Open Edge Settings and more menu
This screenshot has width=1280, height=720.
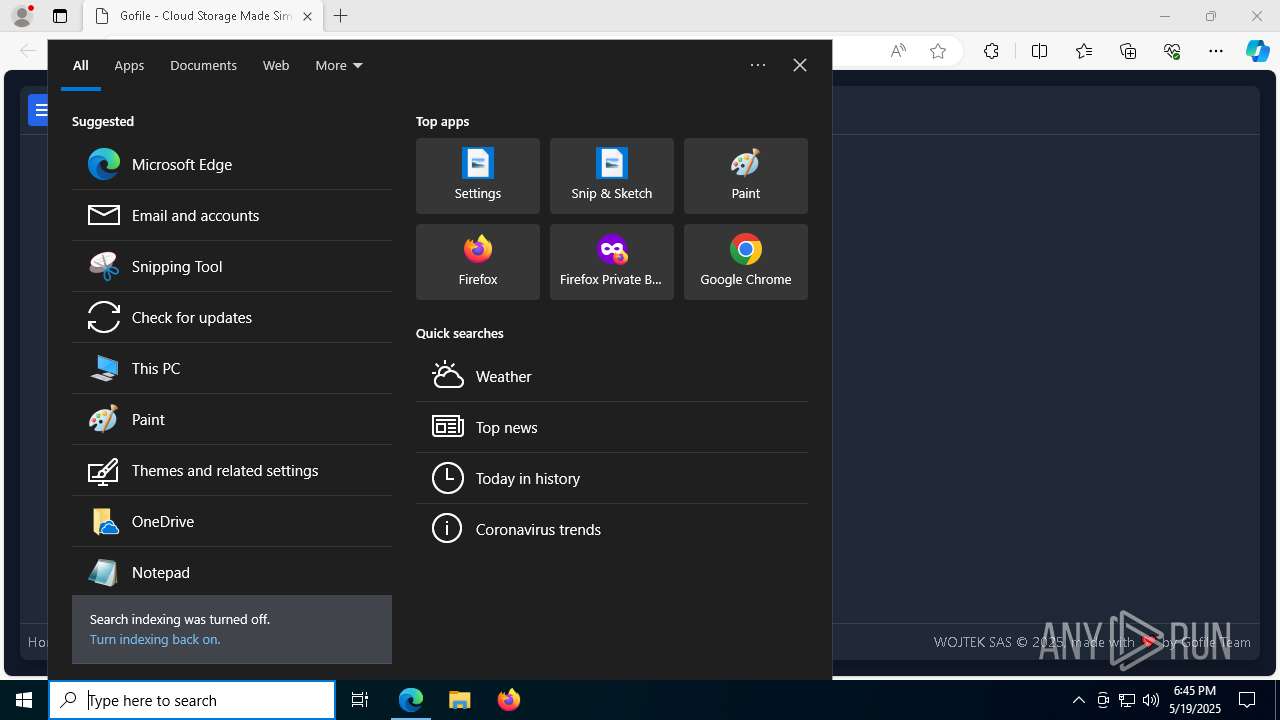pos(1216,51)
